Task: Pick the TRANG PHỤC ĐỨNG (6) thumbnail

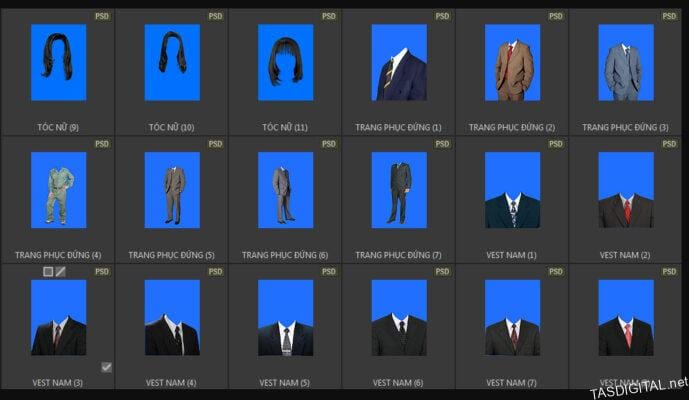Action: pos(286,190)
